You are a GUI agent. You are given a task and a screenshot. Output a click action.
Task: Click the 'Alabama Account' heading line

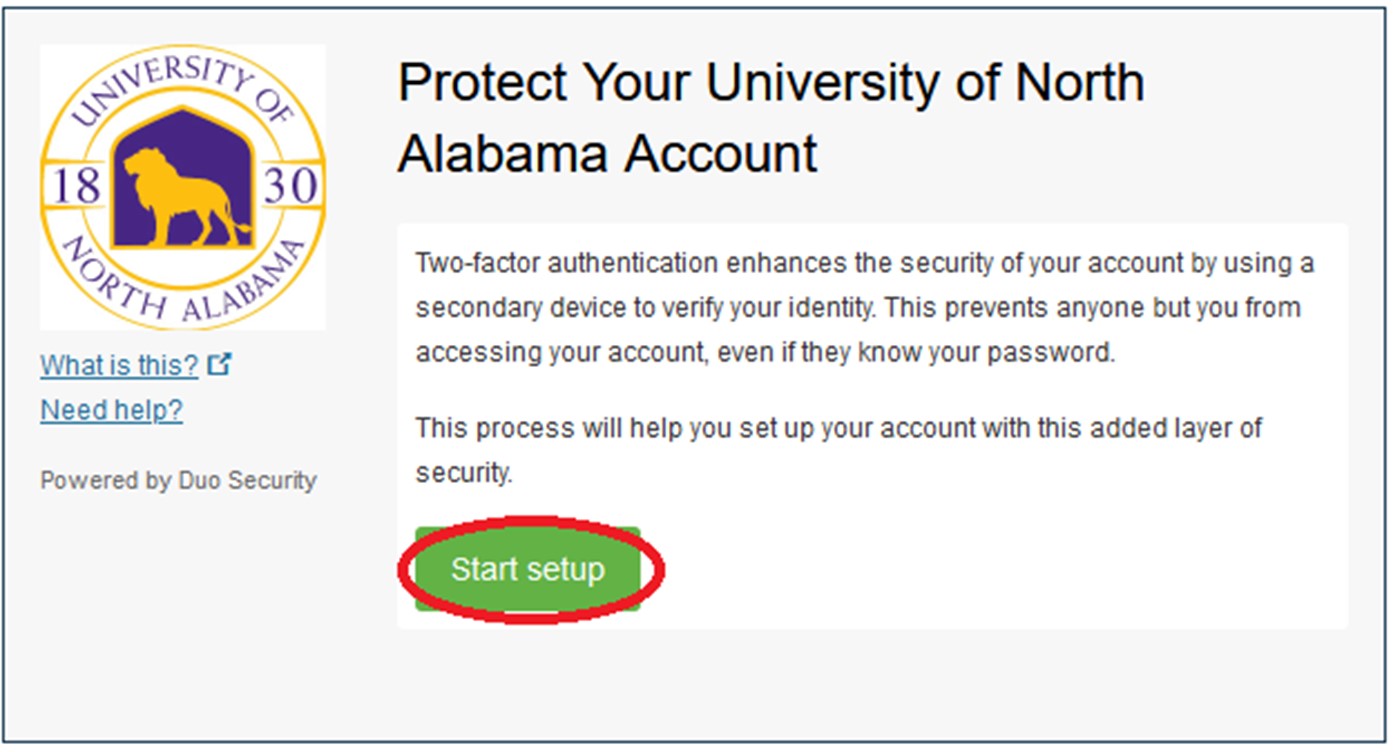tap(607, 154)
